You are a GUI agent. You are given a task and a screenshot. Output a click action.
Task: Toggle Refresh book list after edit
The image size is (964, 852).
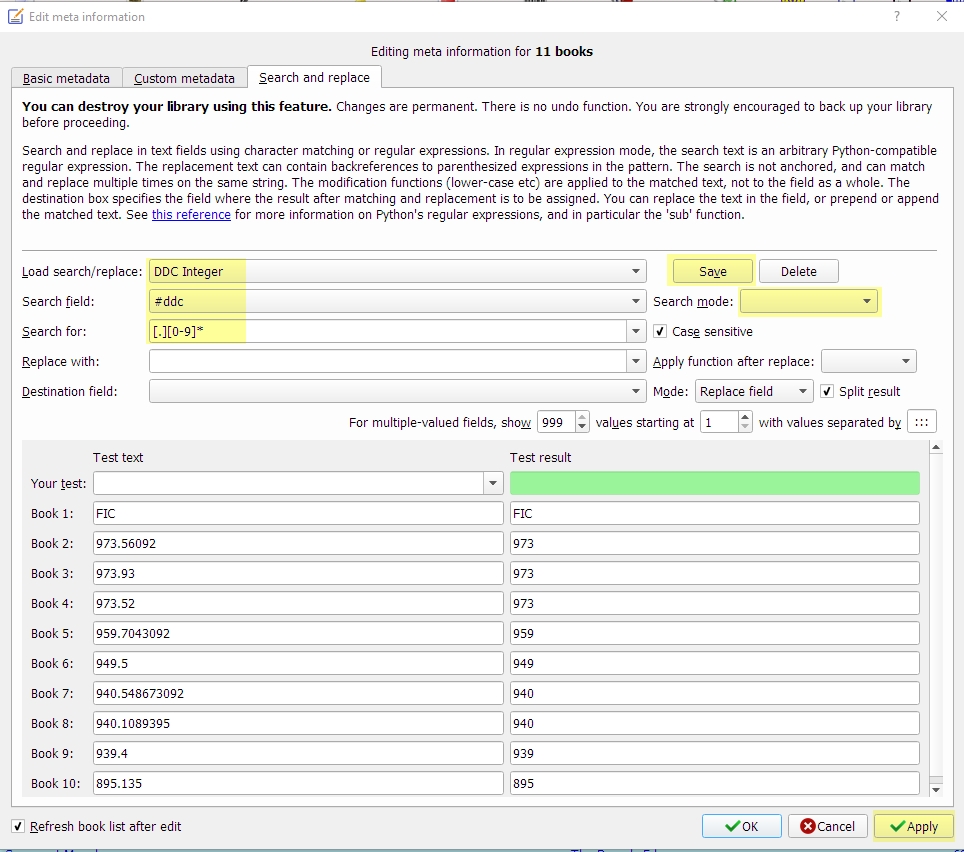click(20, 826)
